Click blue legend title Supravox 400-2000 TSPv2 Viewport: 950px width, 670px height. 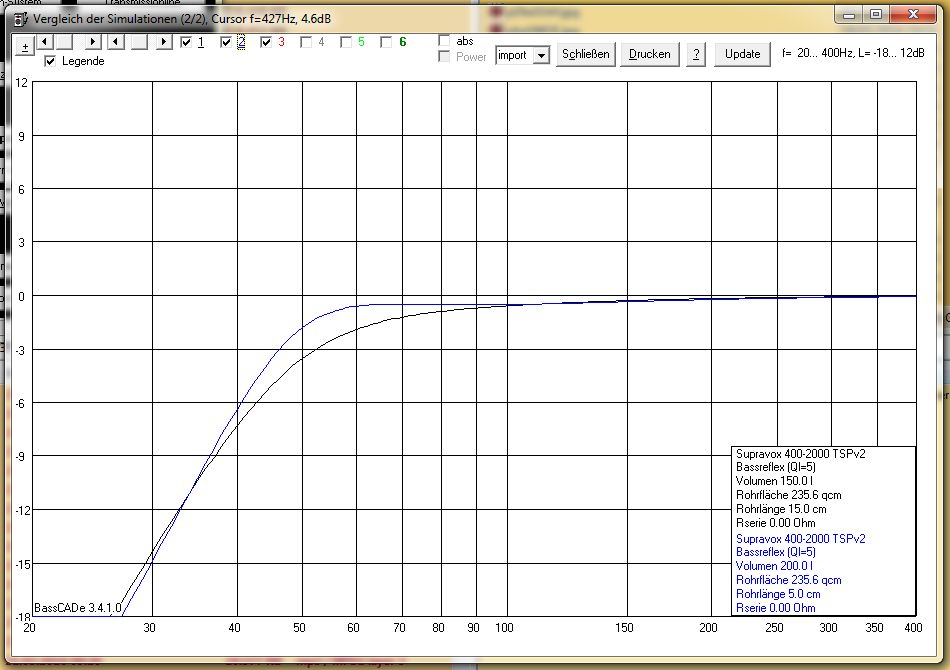point(800,539)
